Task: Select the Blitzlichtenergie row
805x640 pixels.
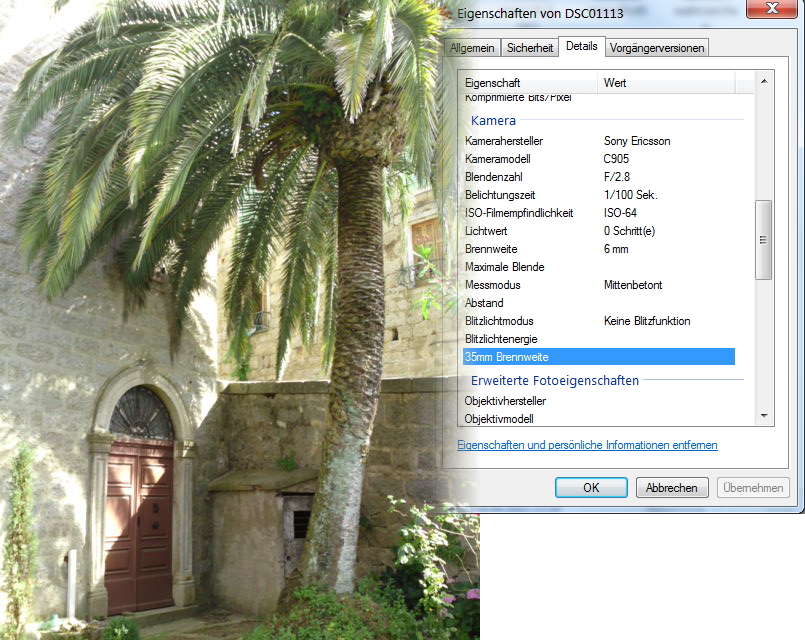Action: coord(599,338)
